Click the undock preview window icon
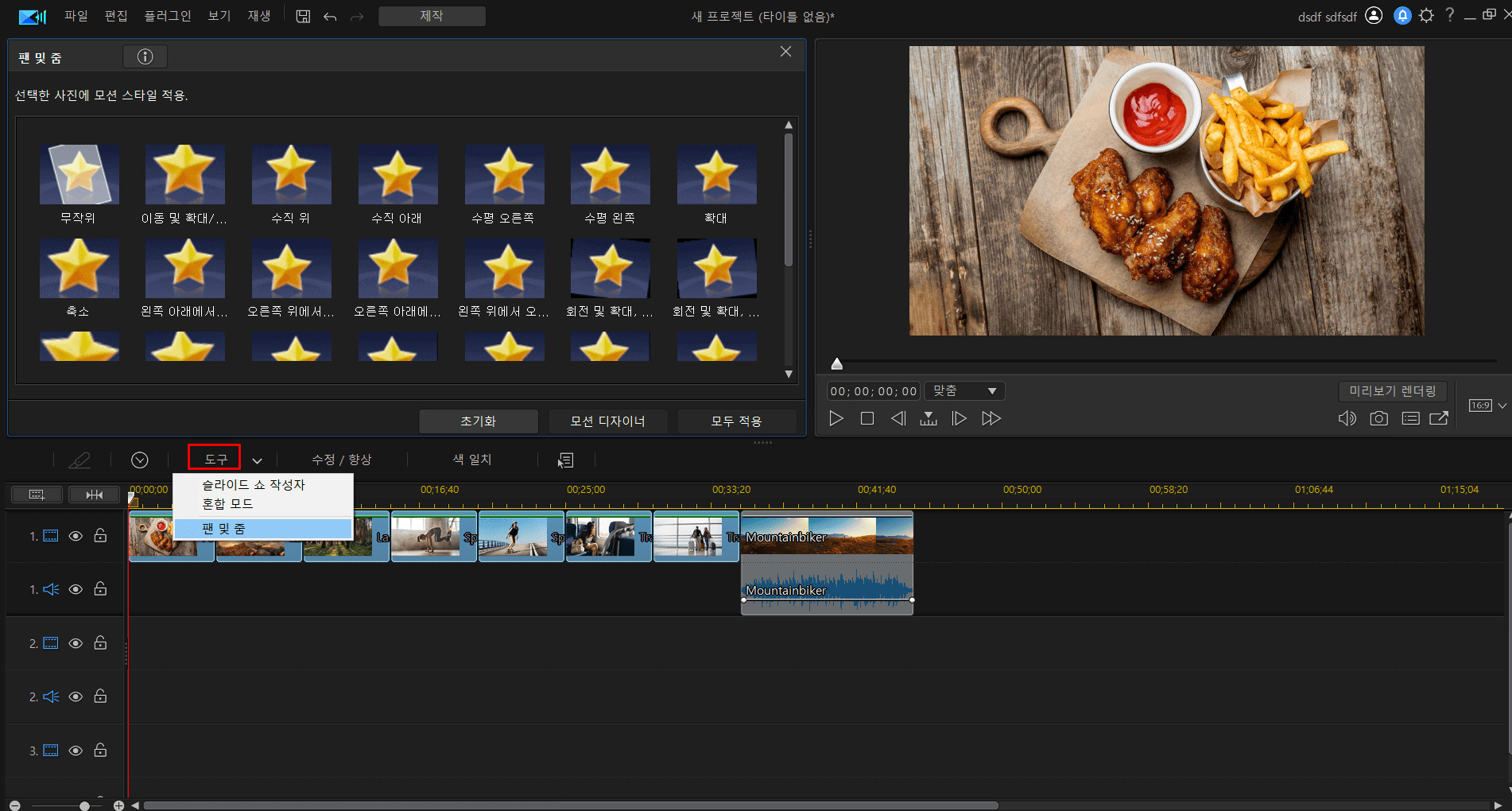Image resolution: width=1512 pixels, height=811 pixels. [x=1439, y=418]
